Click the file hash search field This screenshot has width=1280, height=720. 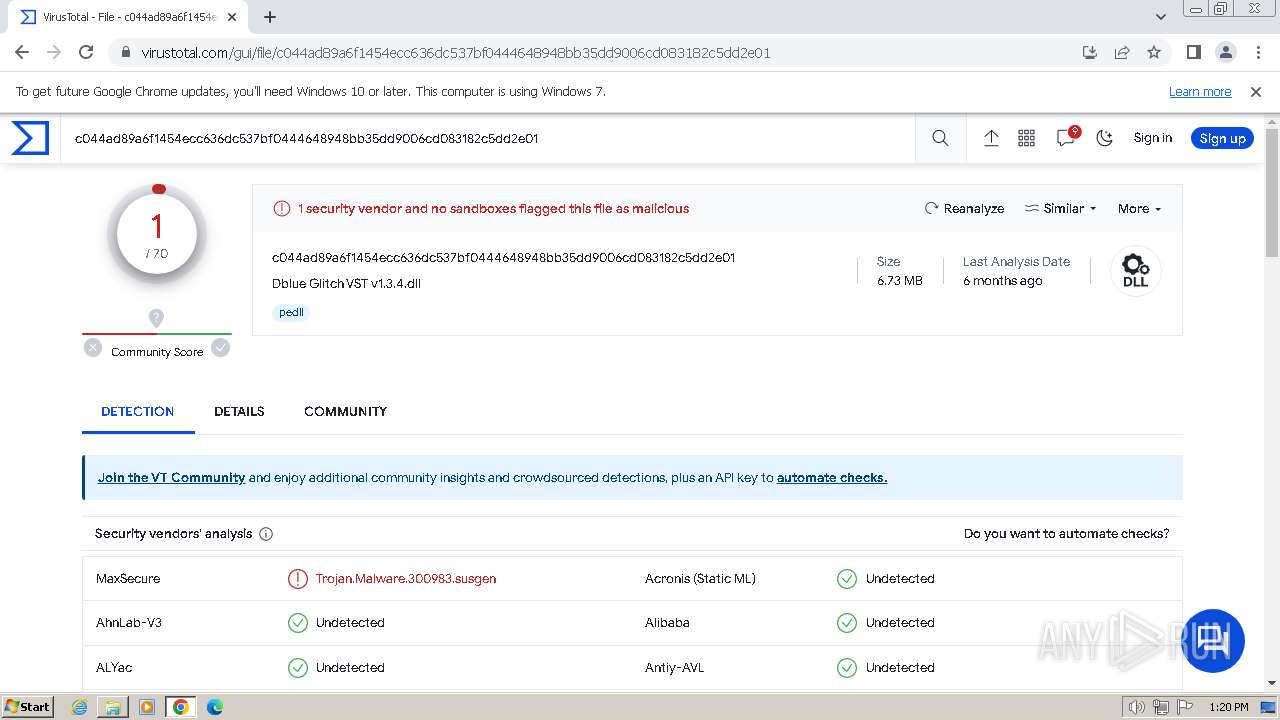click(x=490, y=139)
